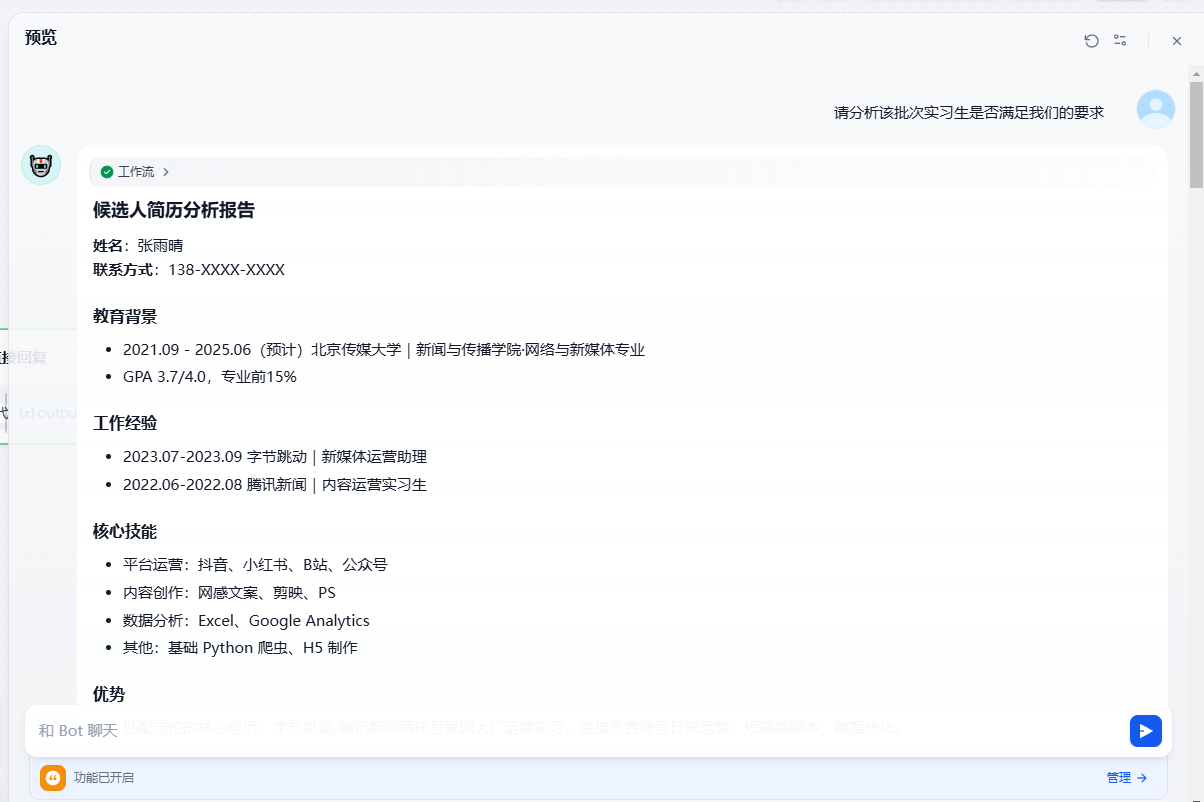Click the vertical scrollbar thumb

click(x=1195, y=135)
